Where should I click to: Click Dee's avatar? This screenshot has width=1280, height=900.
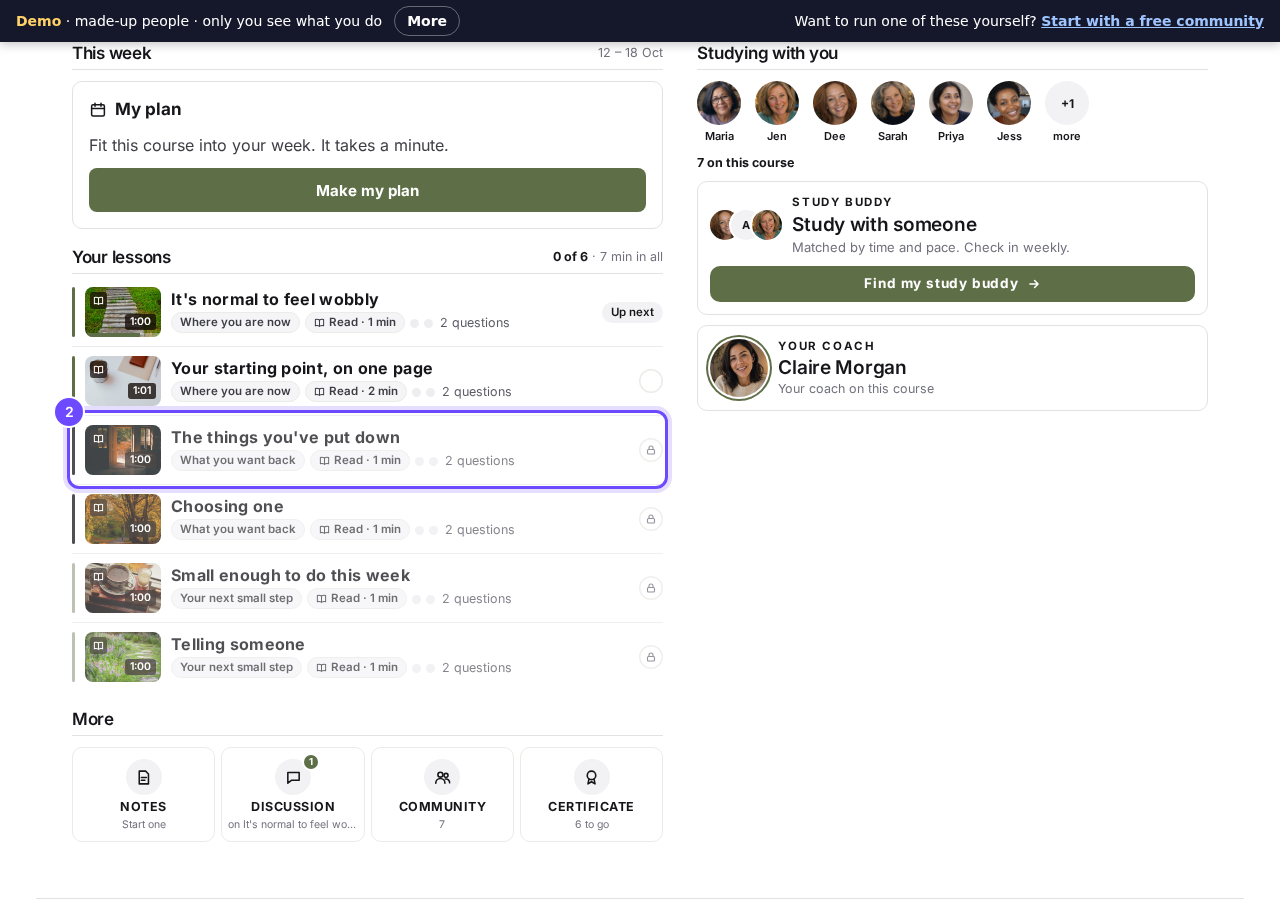[835, 103]
